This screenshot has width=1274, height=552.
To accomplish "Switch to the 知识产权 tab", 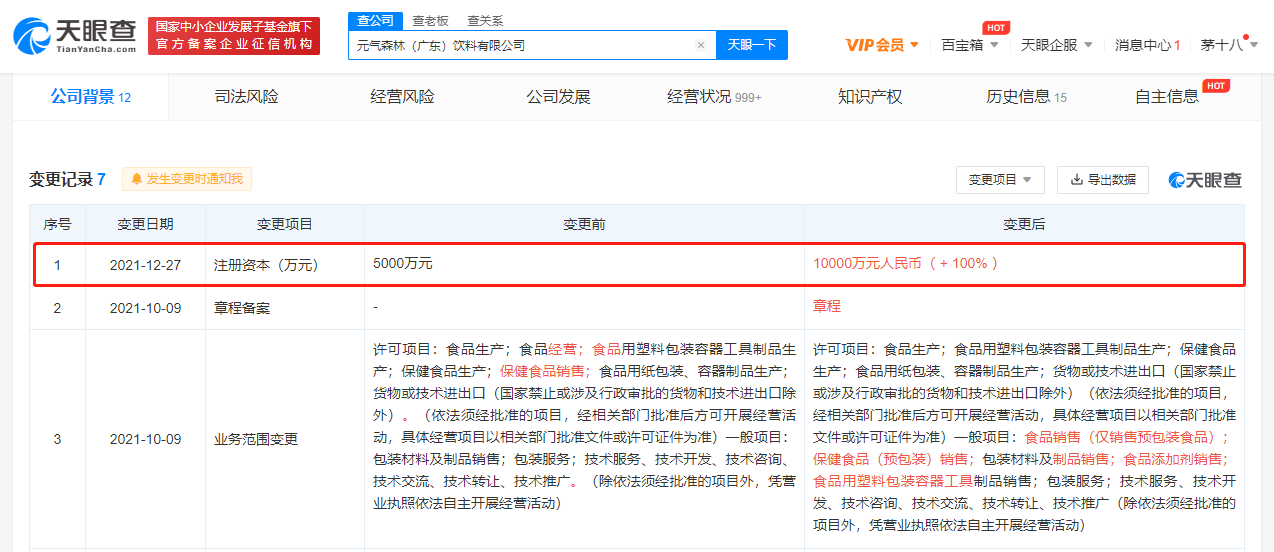I will tap(870, 97).
